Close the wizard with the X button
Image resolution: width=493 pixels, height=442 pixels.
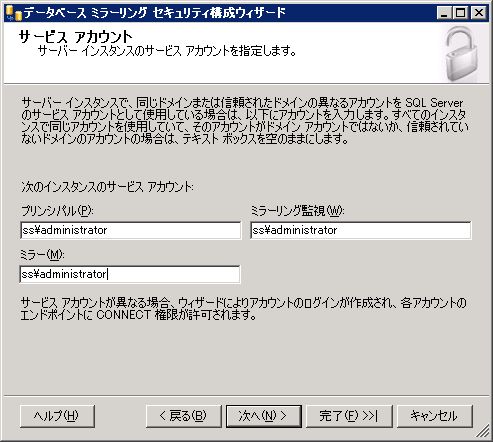pos(479,13)
